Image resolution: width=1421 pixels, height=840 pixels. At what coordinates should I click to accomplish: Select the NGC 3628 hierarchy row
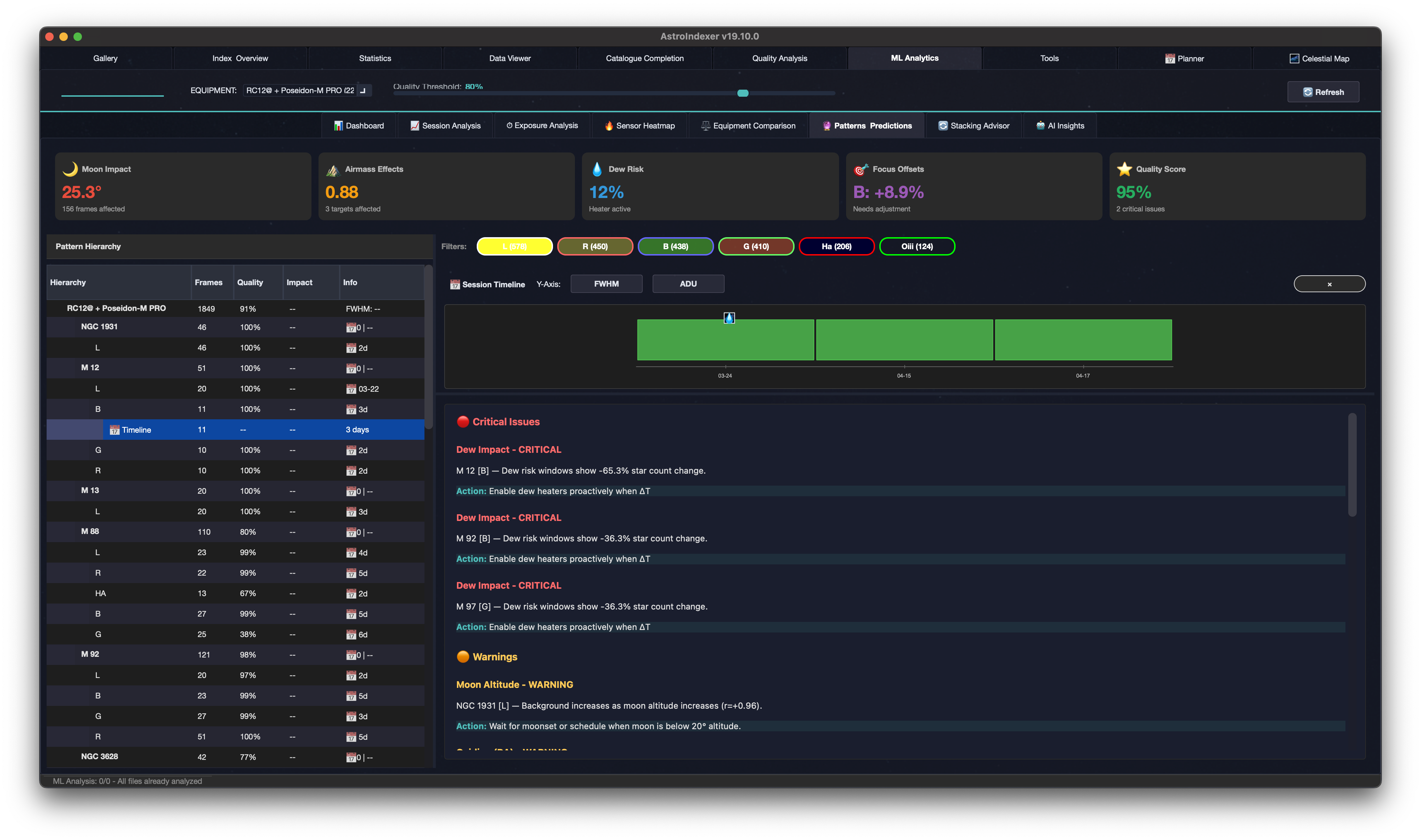point(100,757)
